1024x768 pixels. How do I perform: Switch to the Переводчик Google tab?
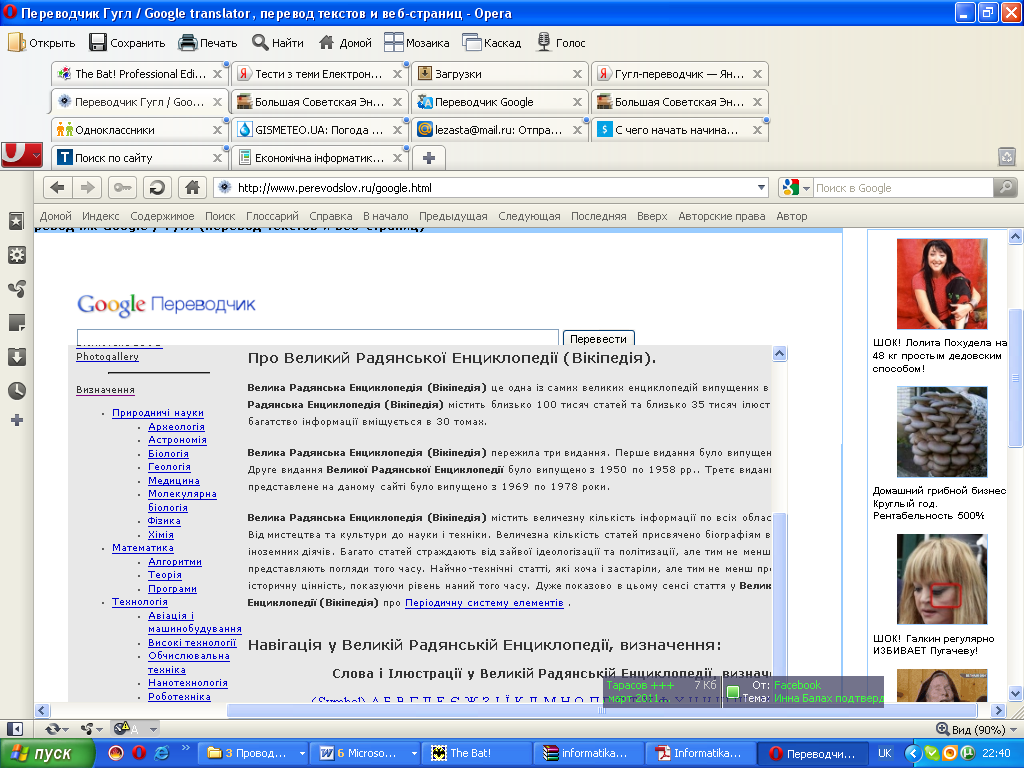click(500, 102)
